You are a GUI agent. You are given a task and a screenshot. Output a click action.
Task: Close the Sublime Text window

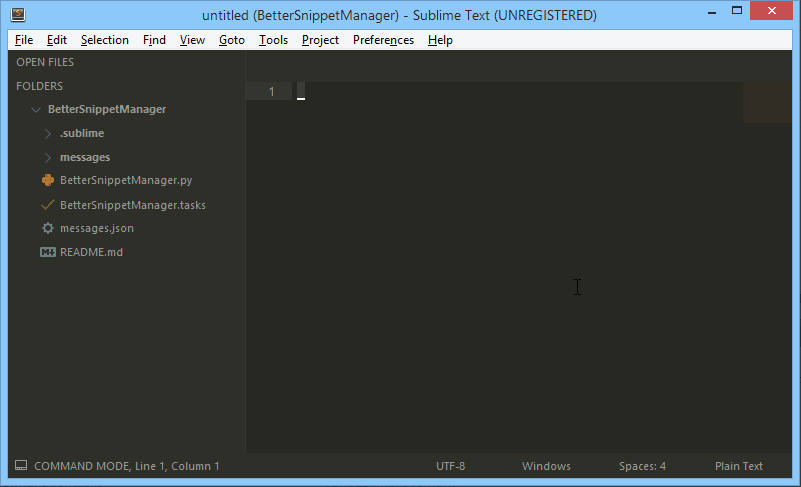(771, 11)
